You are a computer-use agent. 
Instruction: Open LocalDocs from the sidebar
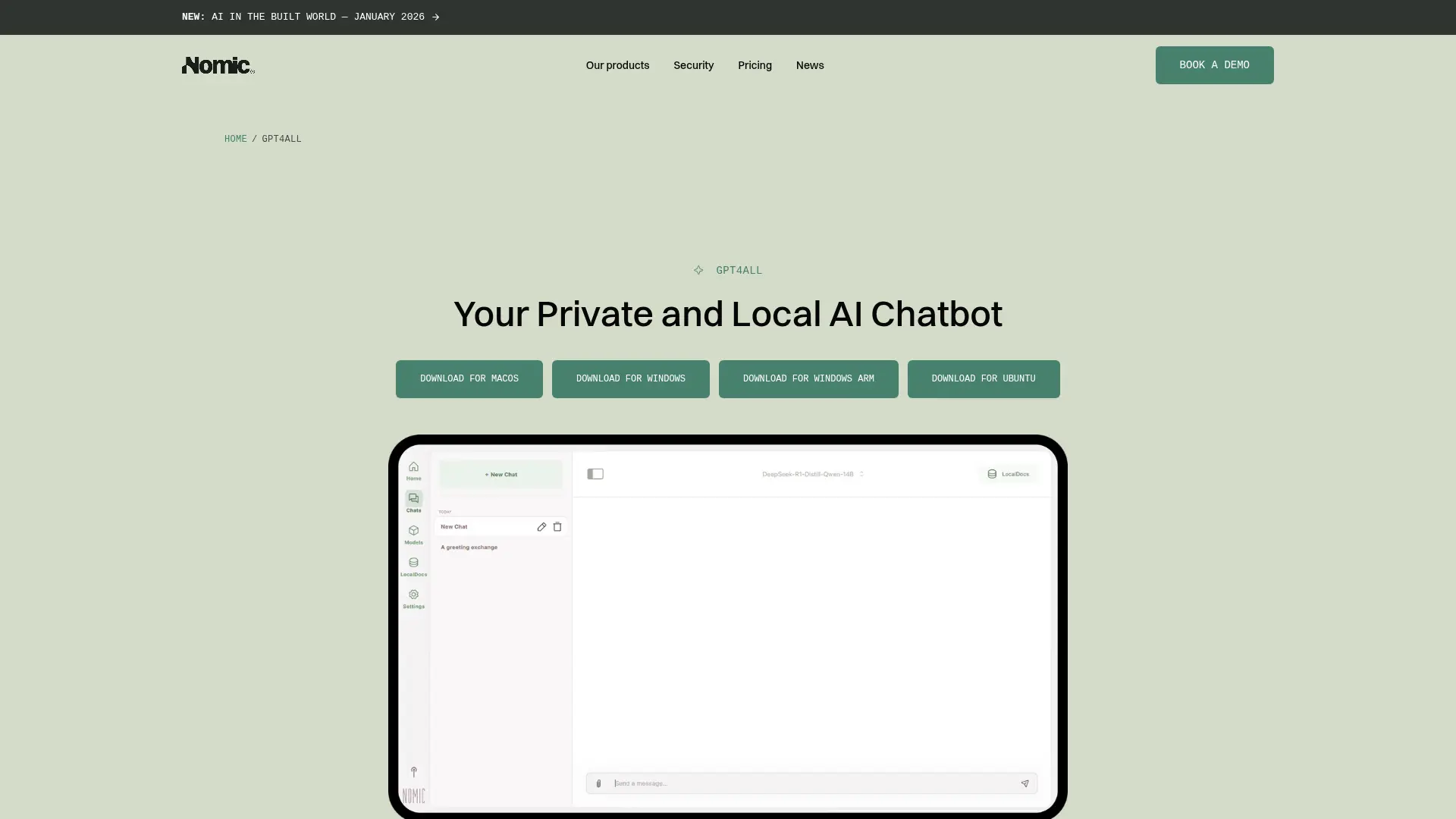tap(413, 566)
